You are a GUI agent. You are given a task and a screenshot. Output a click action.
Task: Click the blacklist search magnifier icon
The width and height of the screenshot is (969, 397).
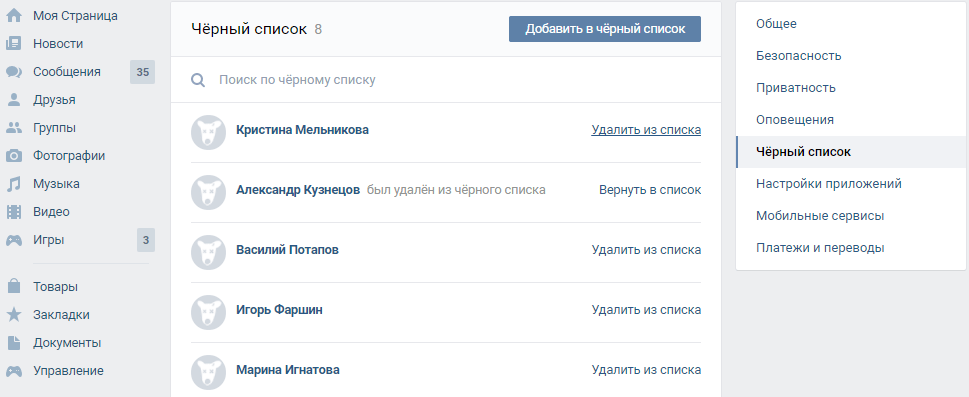[x=198, y=80]
